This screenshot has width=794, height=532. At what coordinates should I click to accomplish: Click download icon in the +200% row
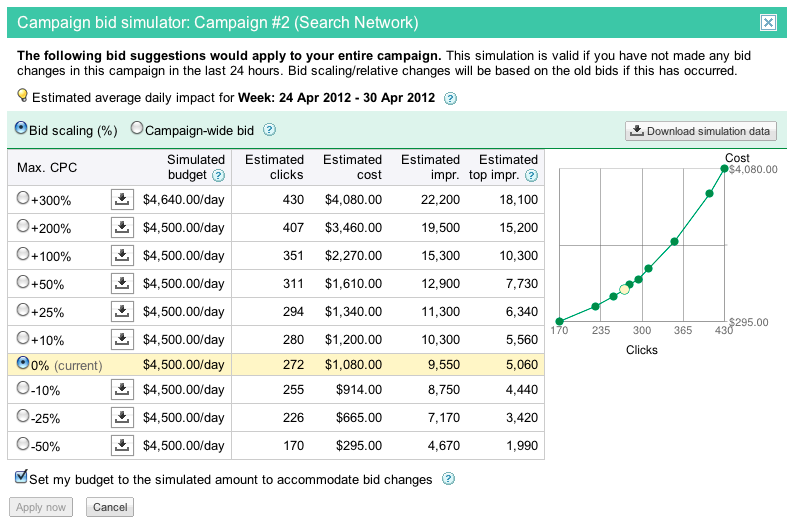(x=121, y=228)
